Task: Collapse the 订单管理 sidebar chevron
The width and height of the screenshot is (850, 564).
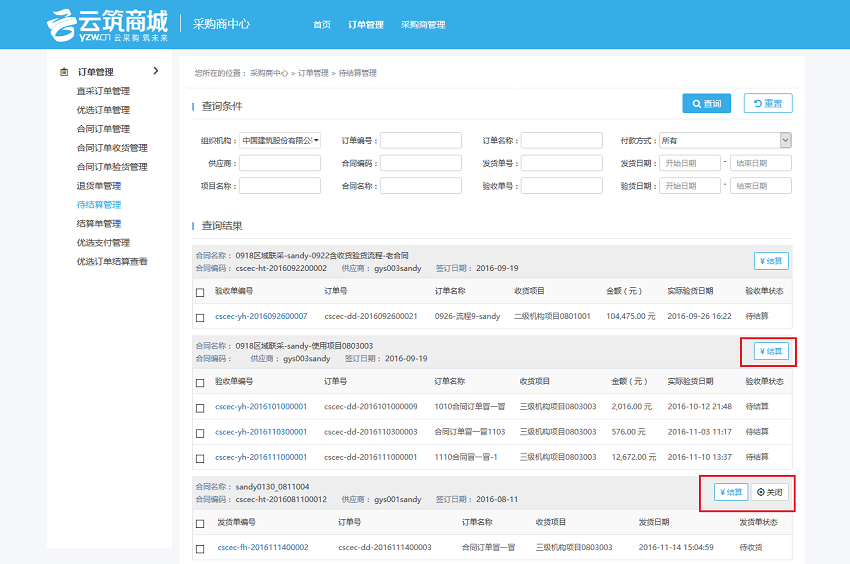Action: click(155, 71)
